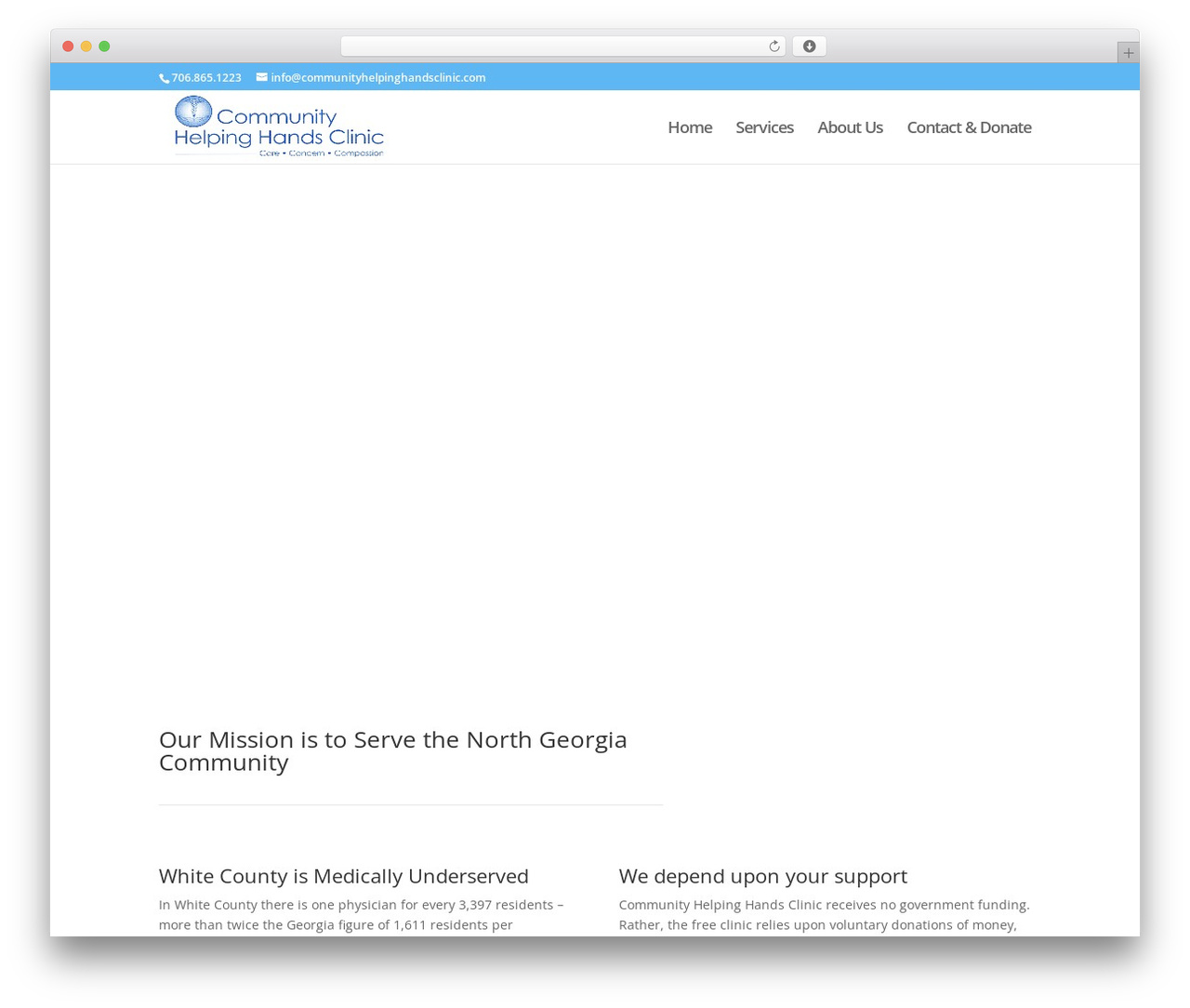This screenshot has height=1008, width=1190.
Task: Open the Home menu item
Action: tap(690, 127)
